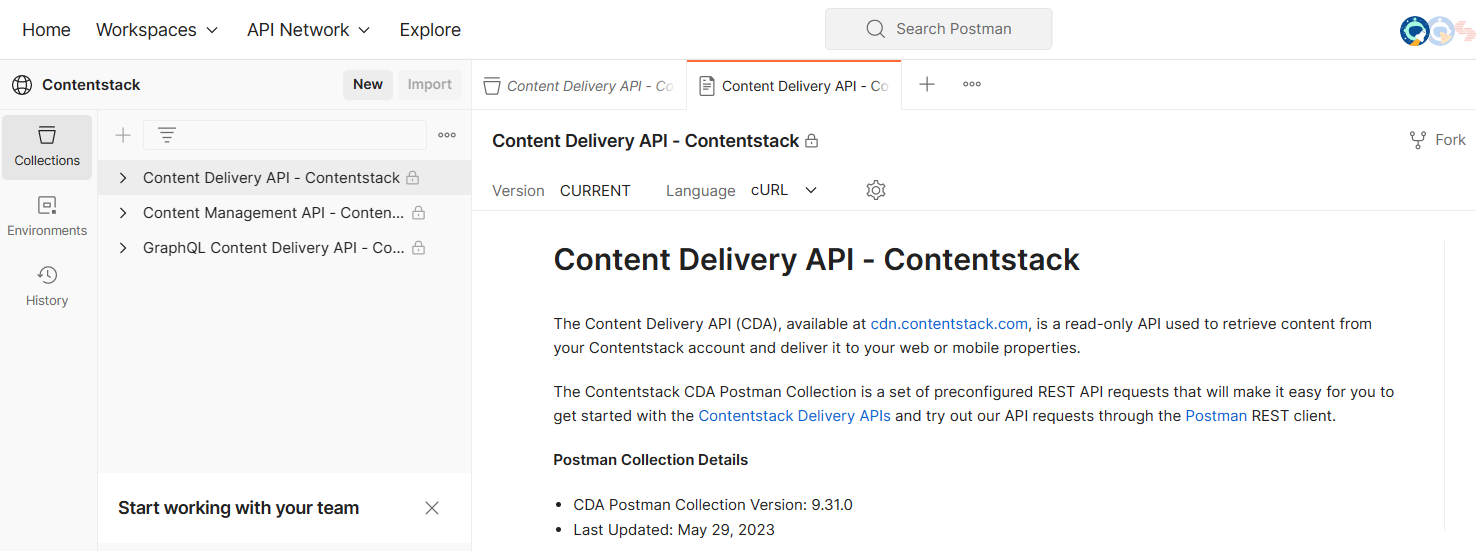1476x551 pixels.
Task: Click the Contentstack workspace globe icon
Action: [22, 85]
